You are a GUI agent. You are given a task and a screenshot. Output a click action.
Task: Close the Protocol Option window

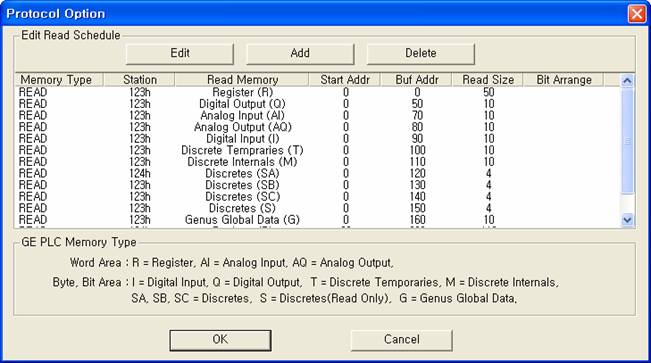coord(637,14)
